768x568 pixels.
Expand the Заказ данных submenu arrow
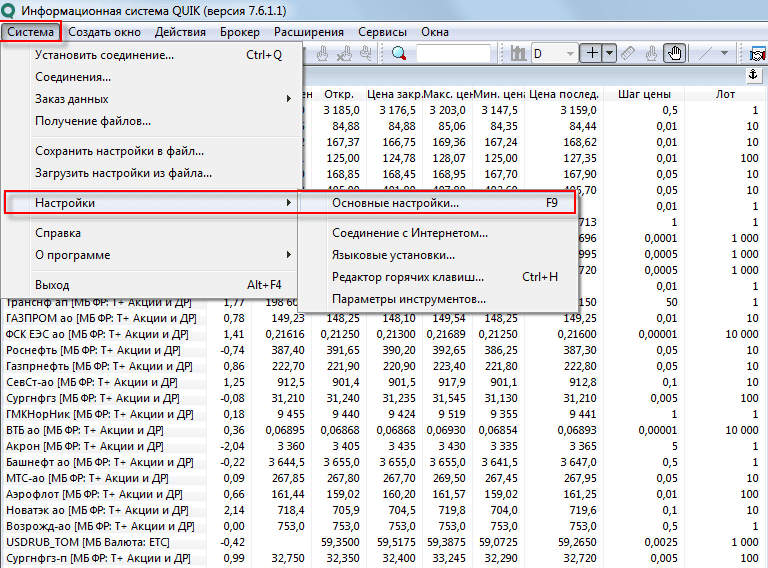[x=288, y=99]
